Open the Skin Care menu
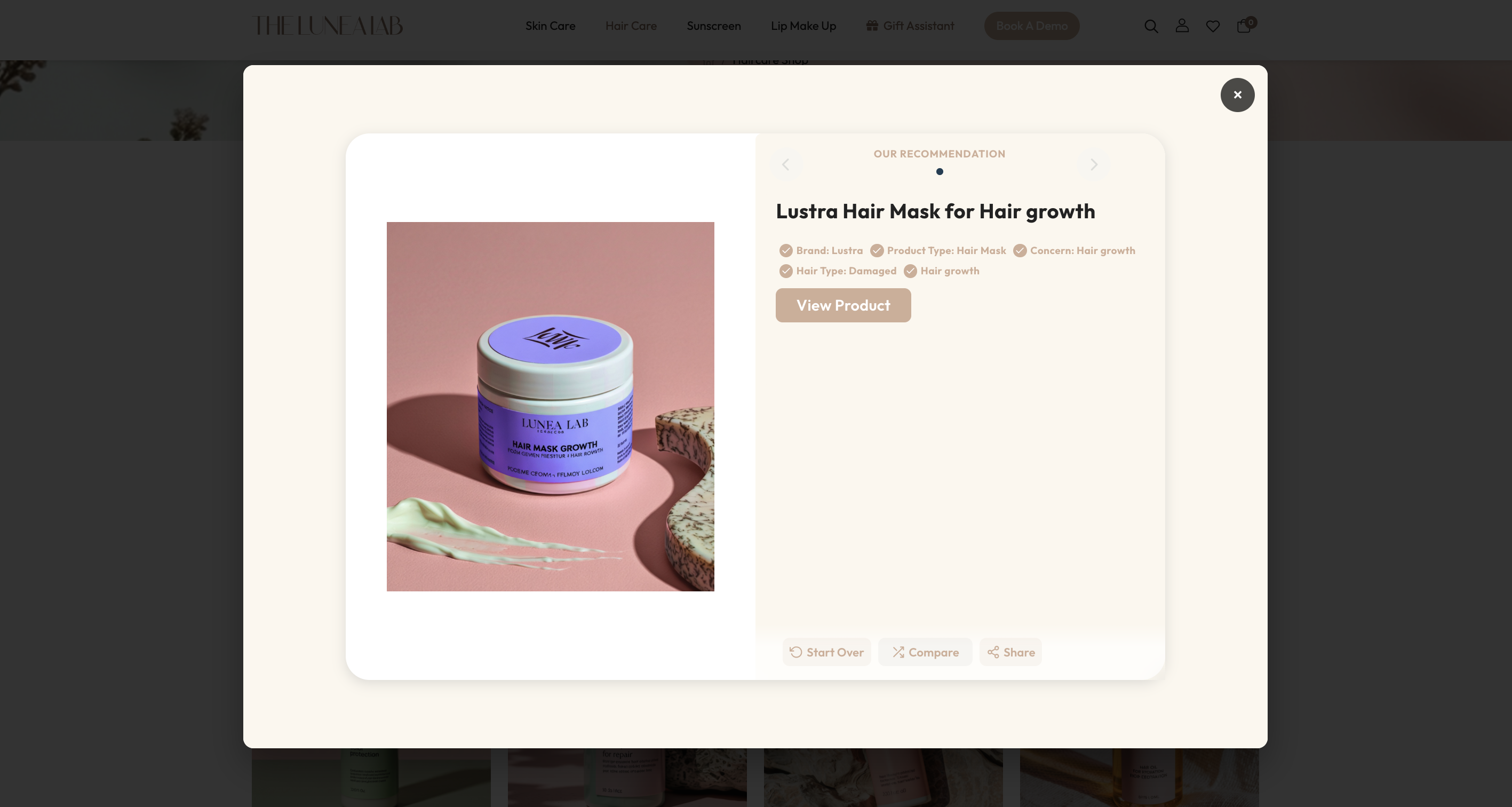Image resolution: width=1512 pixels, height=807 pixels. pyautogui.click(x=550, y=26)
